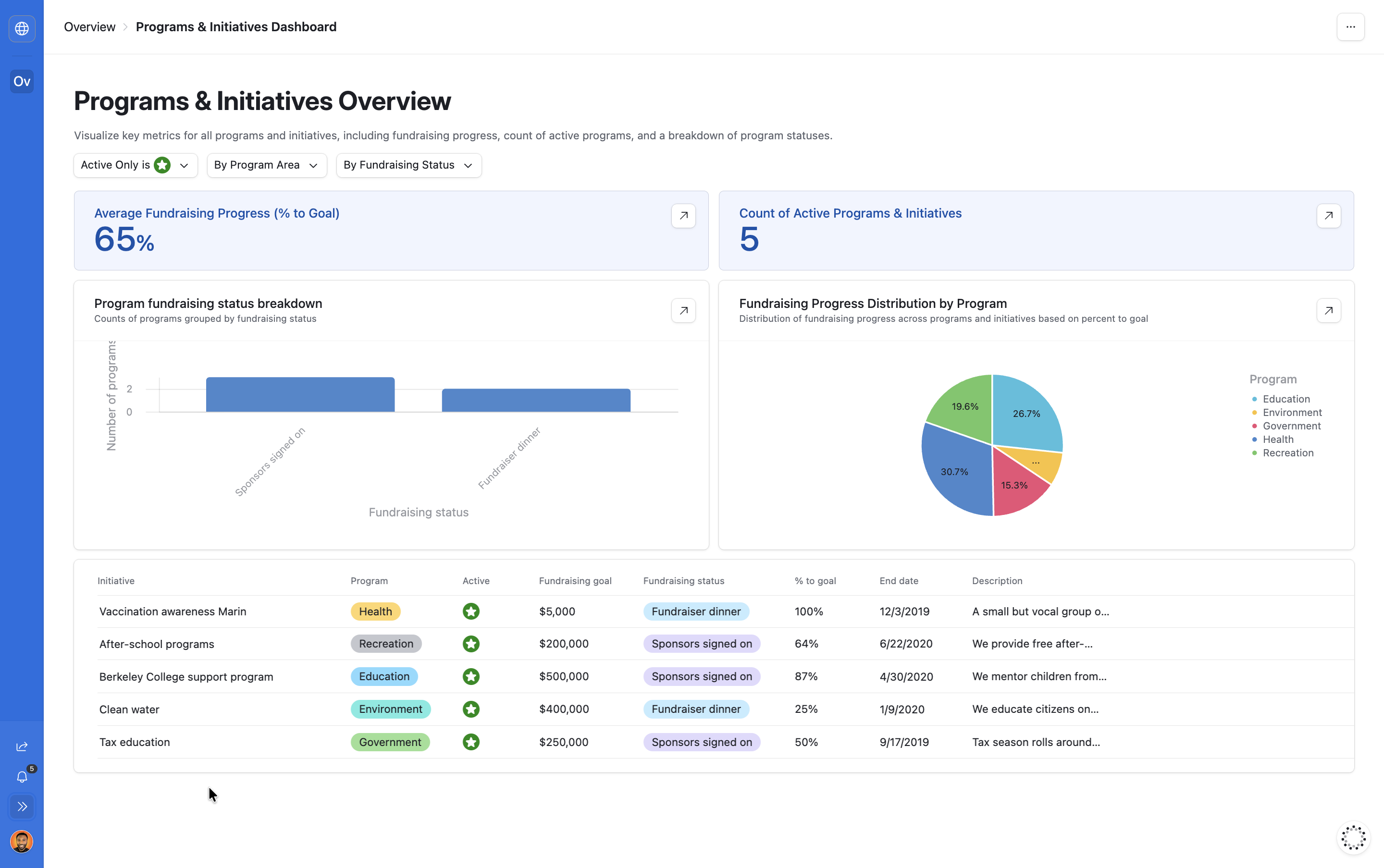Screen dimensions: 1384x868
Task: Click the End date column header
Action: [899, 581]
